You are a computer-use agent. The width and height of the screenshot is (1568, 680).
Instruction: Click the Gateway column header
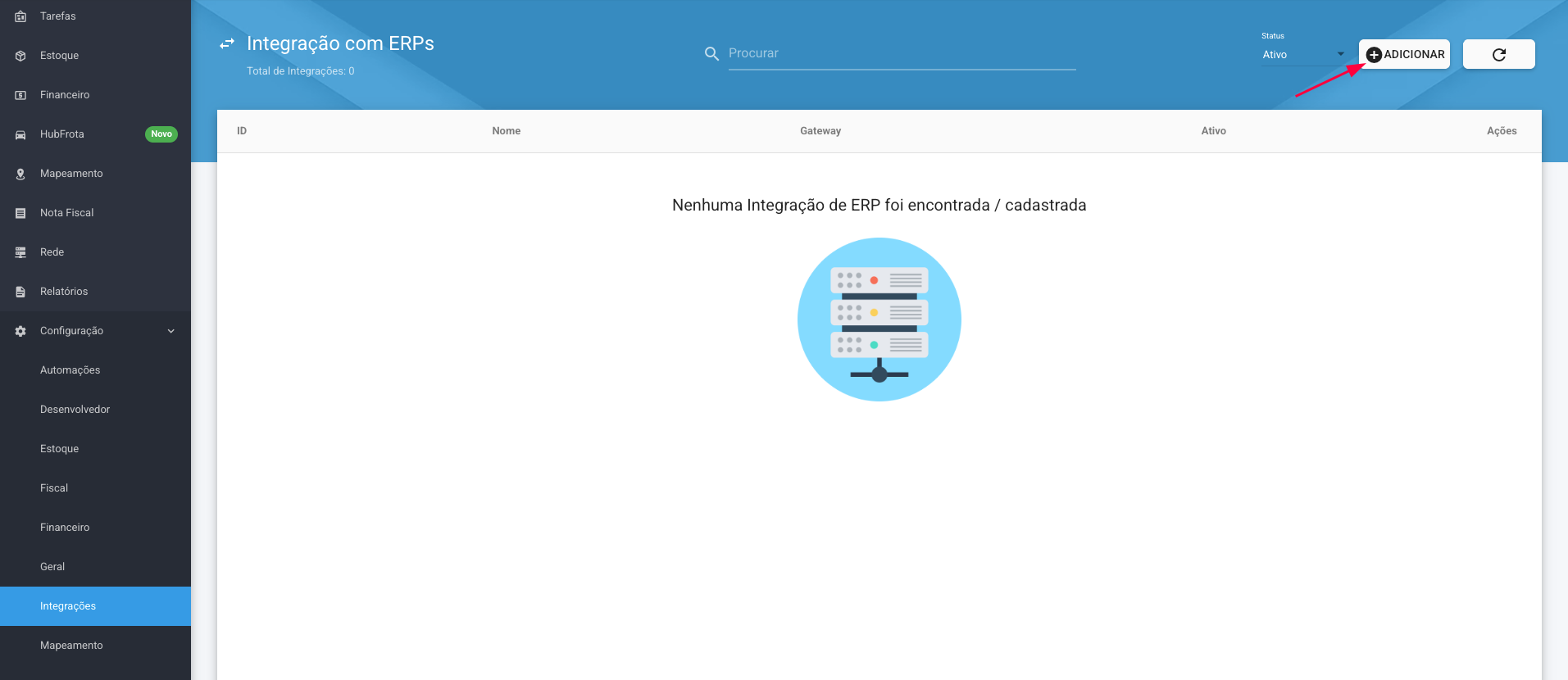pos(820,131)
